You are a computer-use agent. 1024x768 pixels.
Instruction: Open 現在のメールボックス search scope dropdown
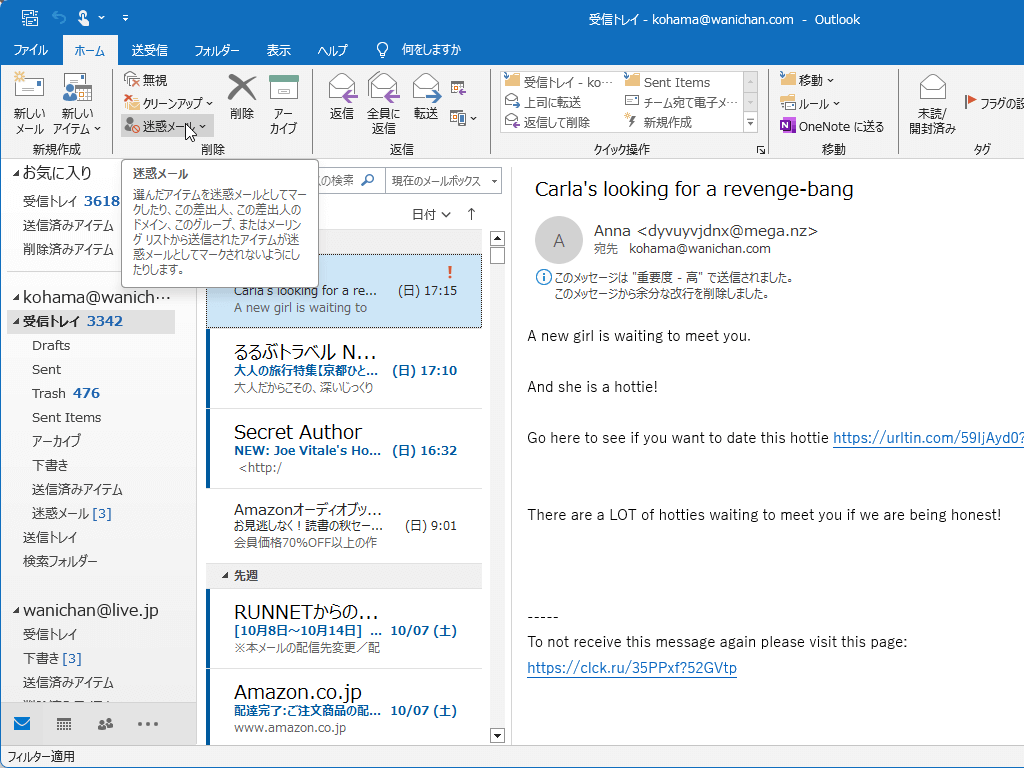point(444,181)
